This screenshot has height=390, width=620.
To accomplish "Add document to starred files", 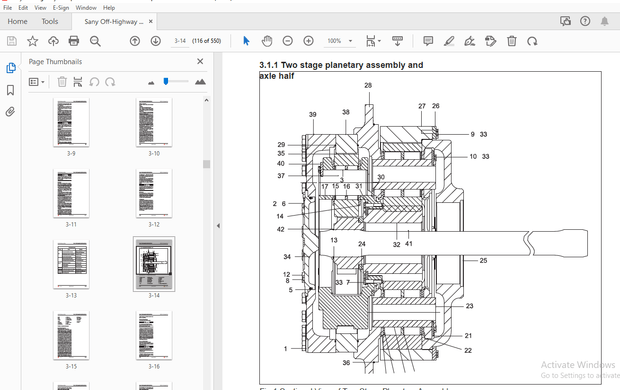I will coord(32,41).
